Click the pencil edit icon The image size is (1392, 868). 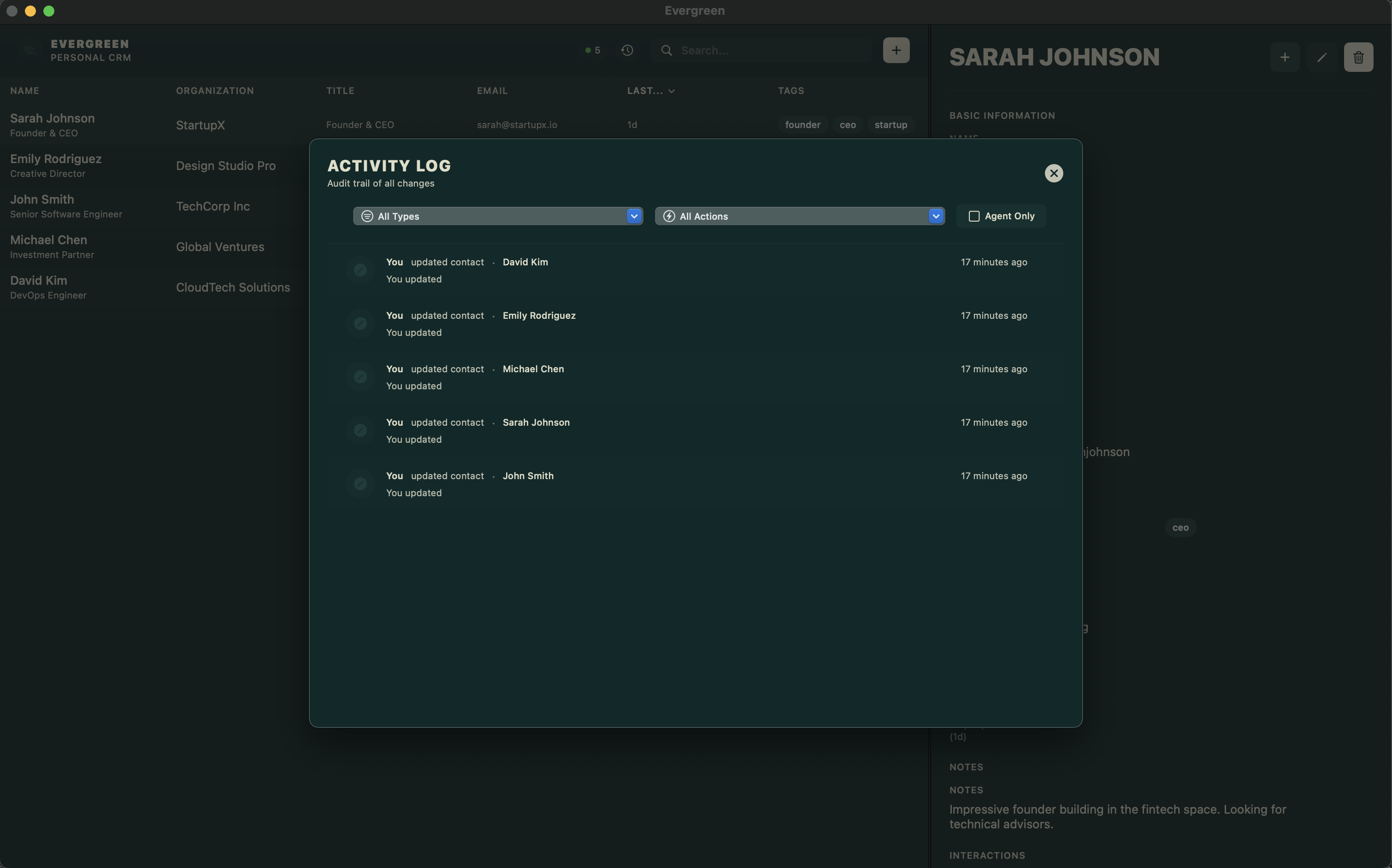[1321, 58]
